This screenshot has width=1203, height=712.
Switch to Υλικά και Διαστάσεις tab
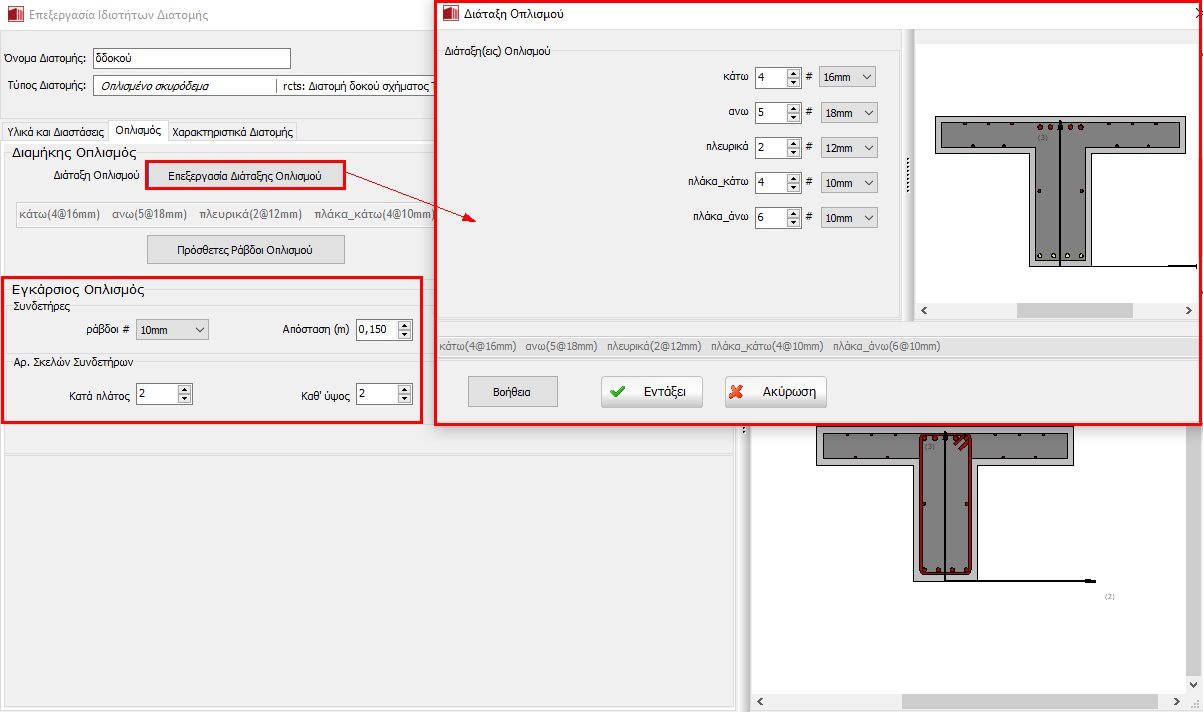coord(55,131)
